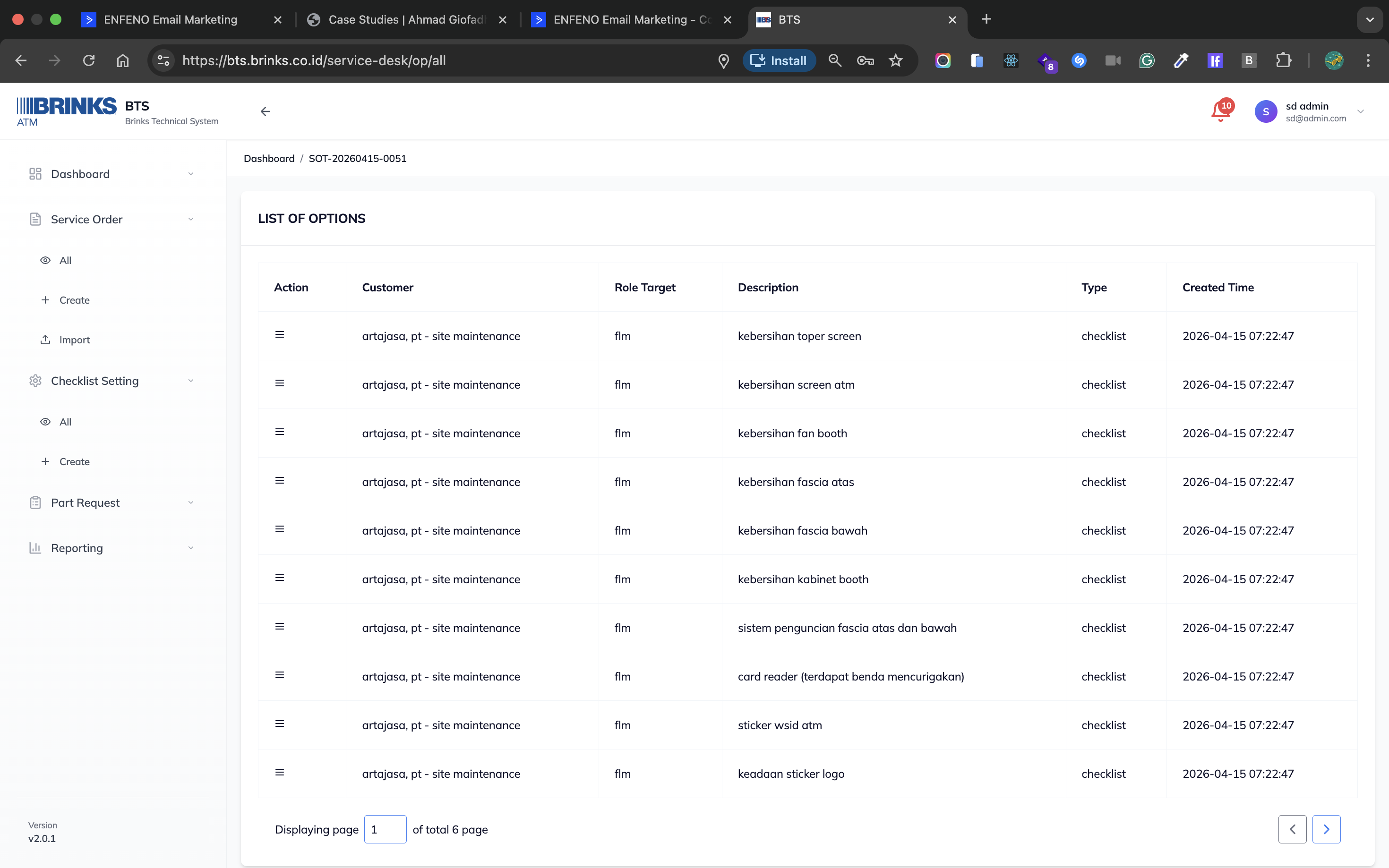Open the notification bell with 10 alerts
This screenshot has height=868, width=1389.
(x=1220, y=111)
